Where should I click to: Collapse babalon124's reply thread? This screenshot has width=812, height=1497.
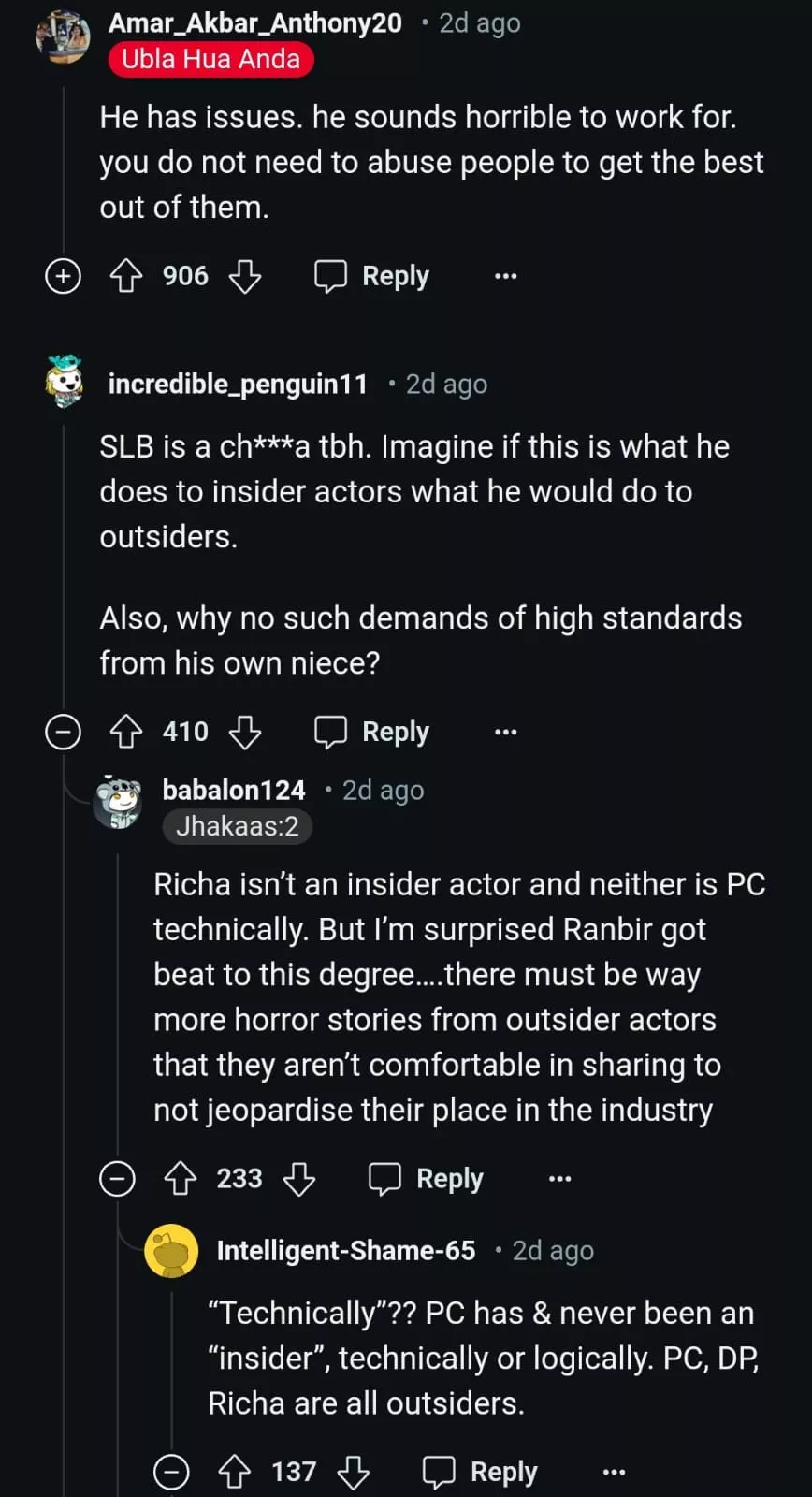(118, 1179)
